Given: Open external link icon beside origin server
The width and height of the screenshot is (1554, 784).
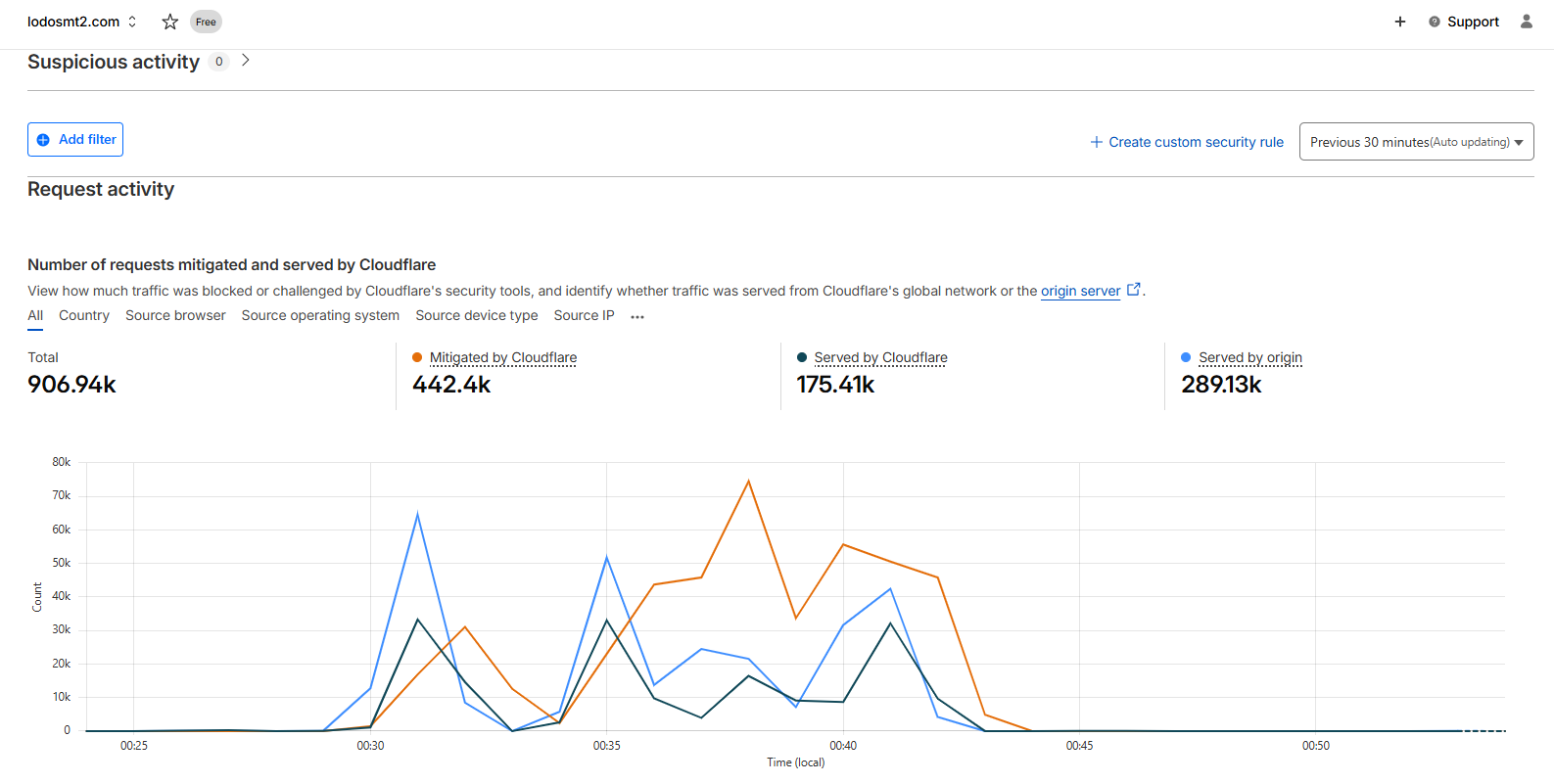Looking at the screenshot, I should click(x=1134, y=289).
